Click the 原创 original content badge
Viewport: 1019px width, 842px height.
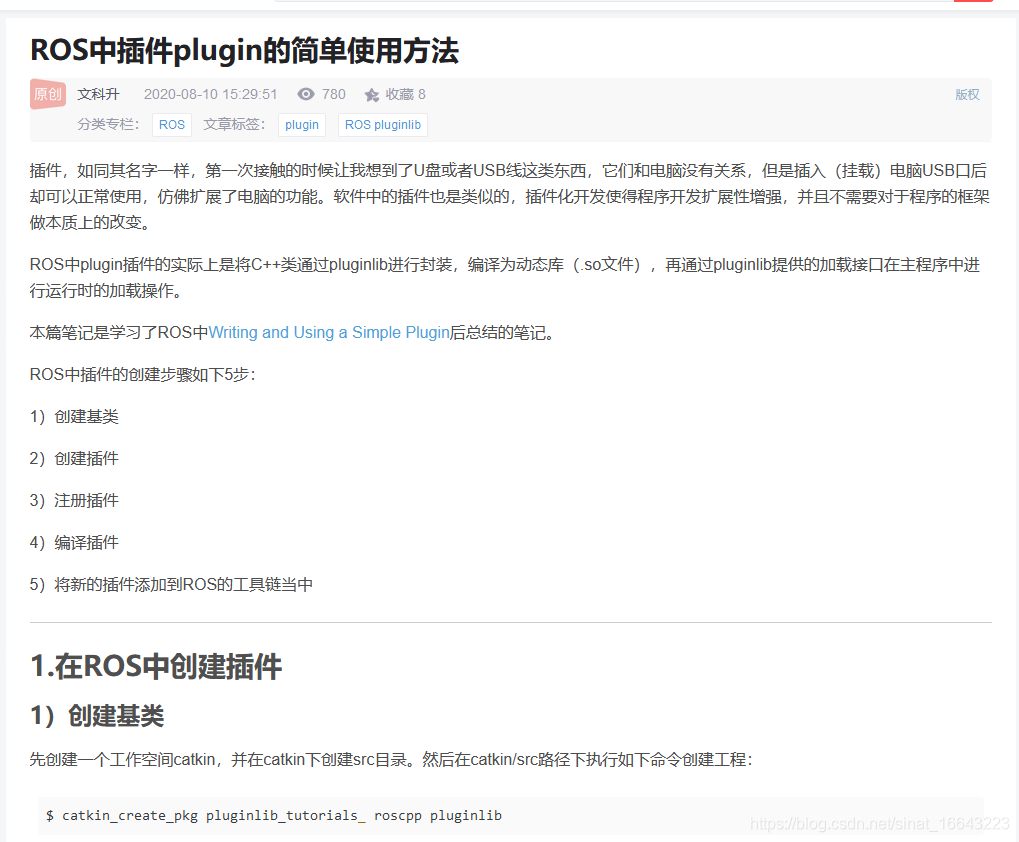tap(46, 93)
